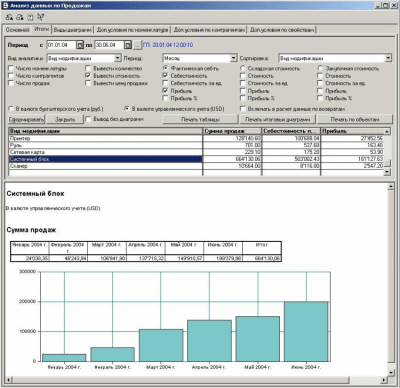Switch to the Основной tab
This screenshot has height=388, width=400.
click(x=18, y=30)
